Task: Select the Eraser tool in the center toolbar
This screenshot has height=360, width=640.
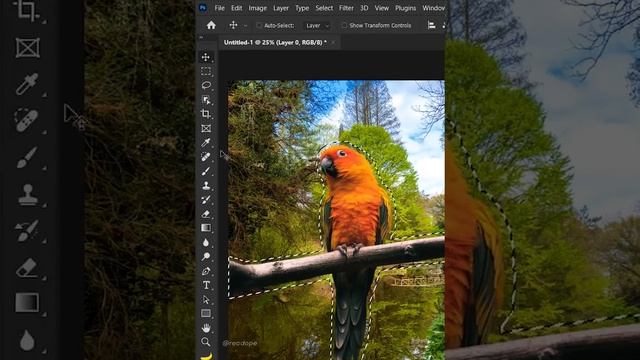Action: pos(206,214)
